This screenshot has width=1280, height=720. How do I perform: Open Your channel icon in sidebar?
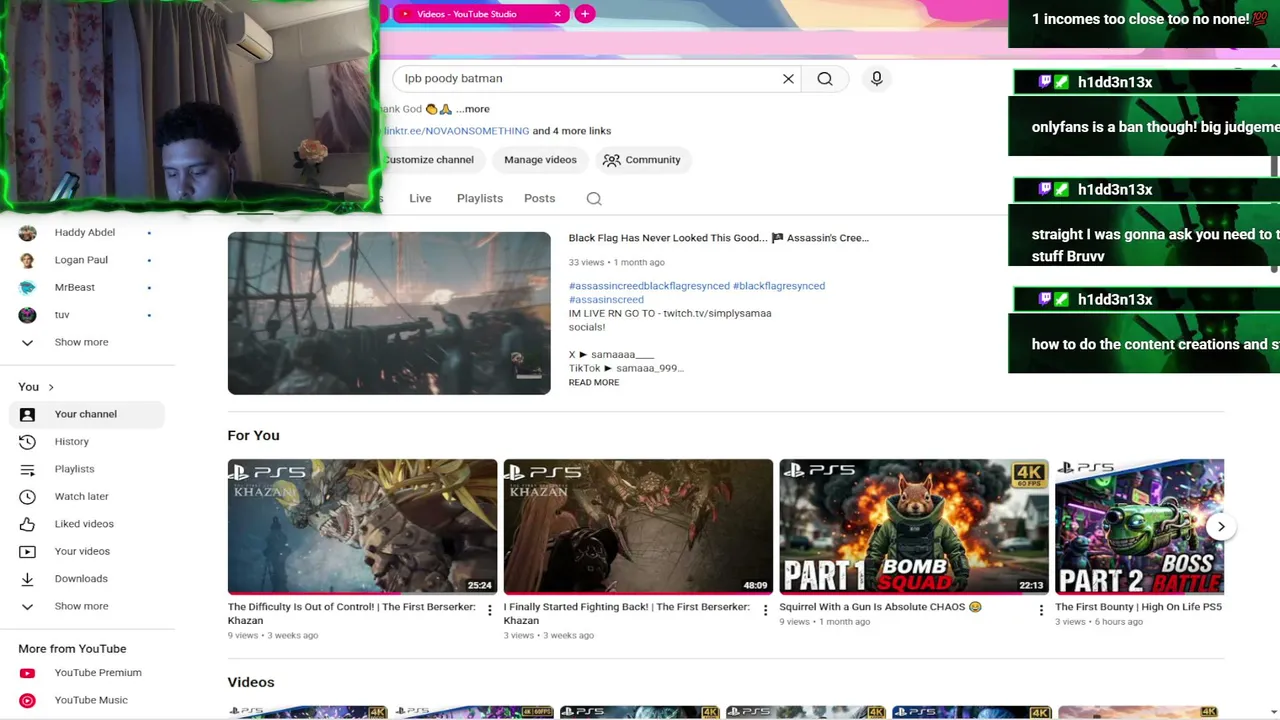pos(27,414)
